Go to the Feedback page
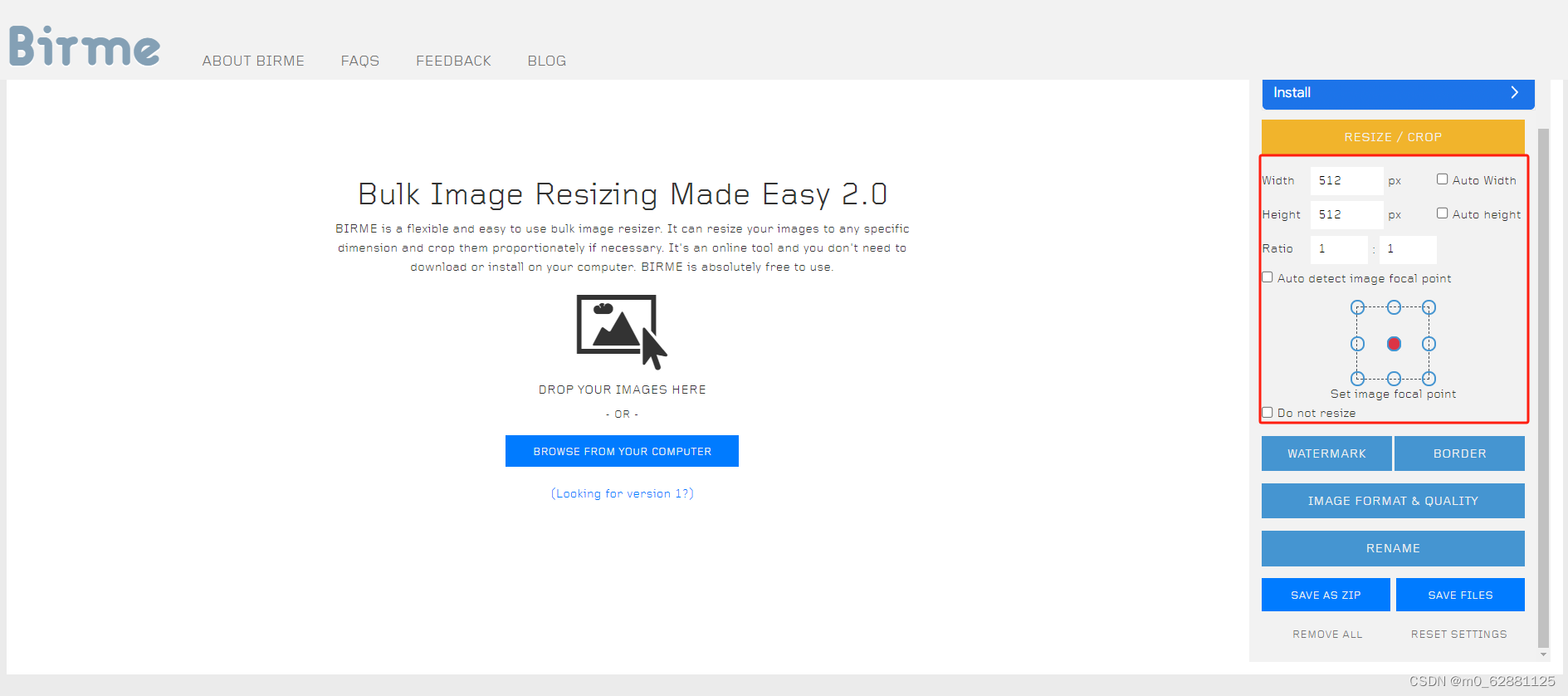 pyautogui.click(x=453, y=61)
